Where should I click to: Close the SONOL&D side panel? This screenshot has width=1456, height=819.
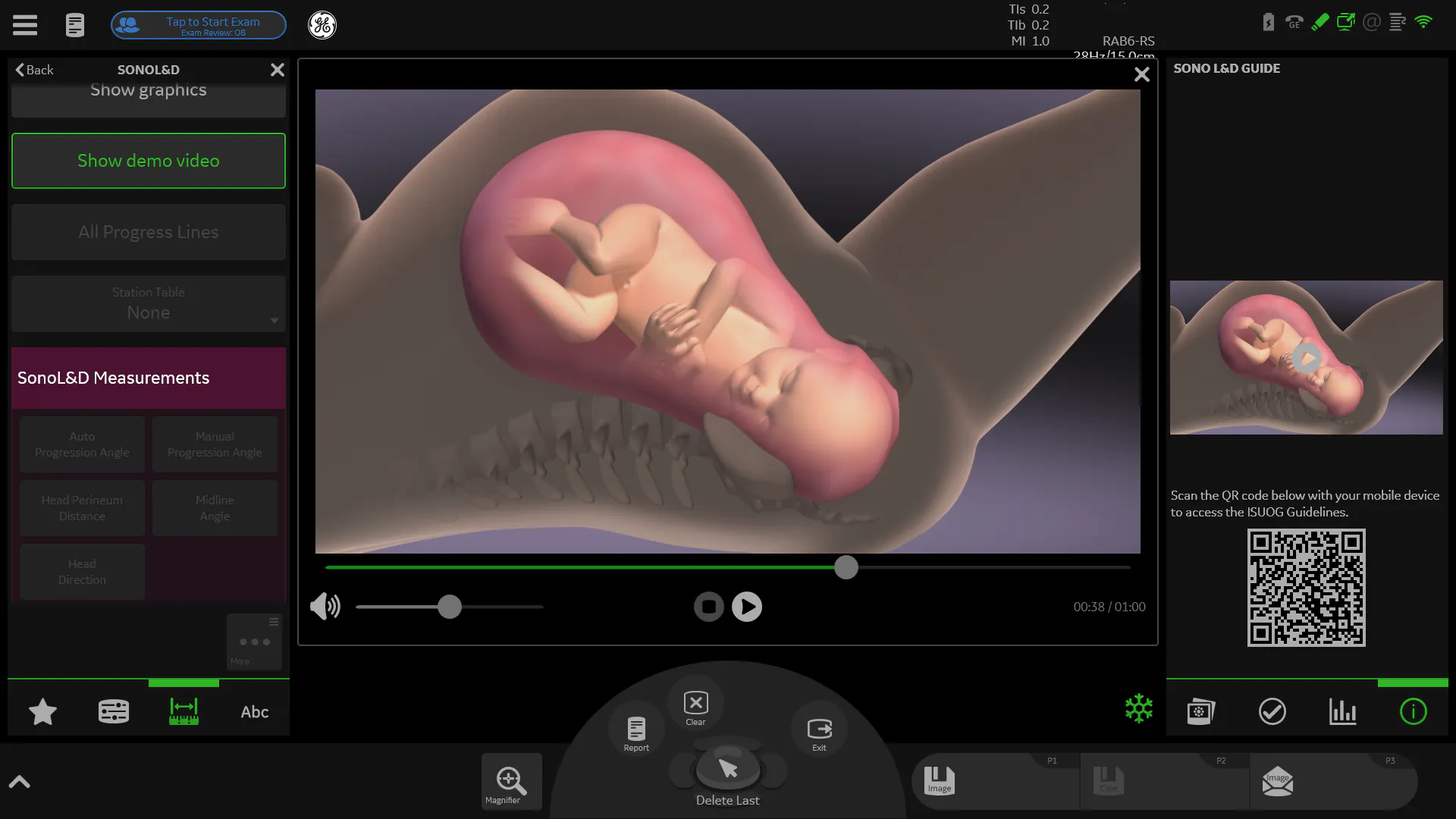tap(278, 70)
